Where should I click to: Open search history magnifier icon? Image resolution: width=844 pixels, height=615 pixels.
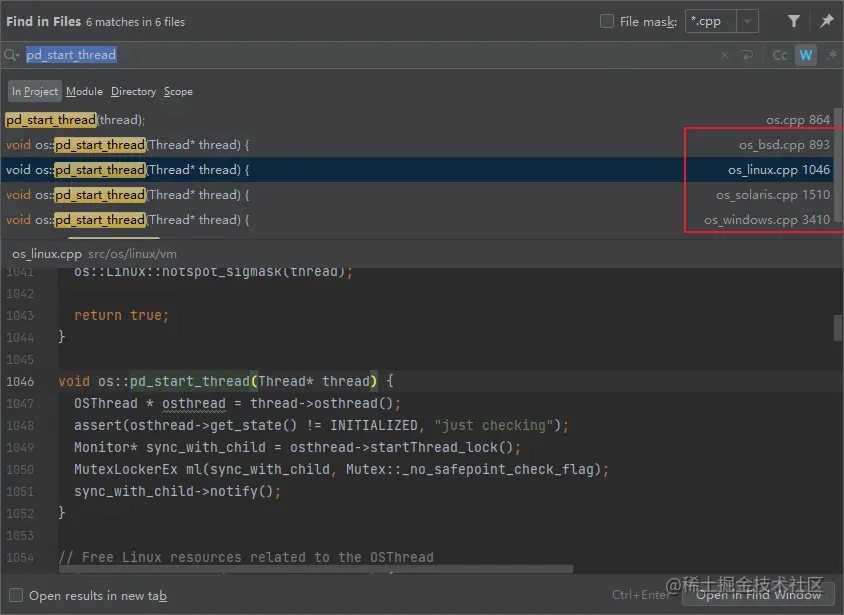point(11,55)
